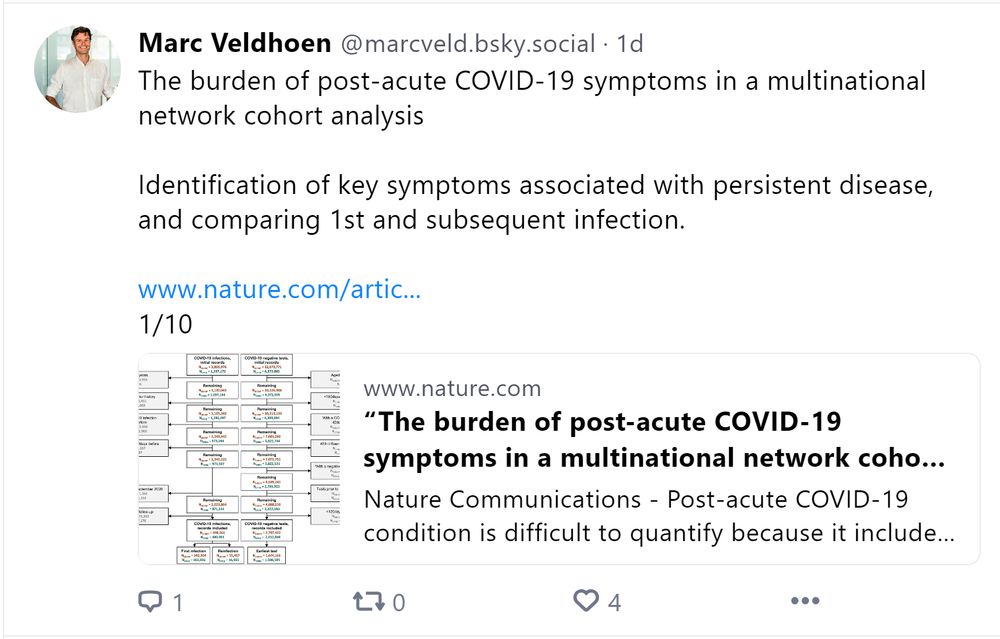
Task: Click the 1/10 thread marker text
Action: tap(165, 325)
